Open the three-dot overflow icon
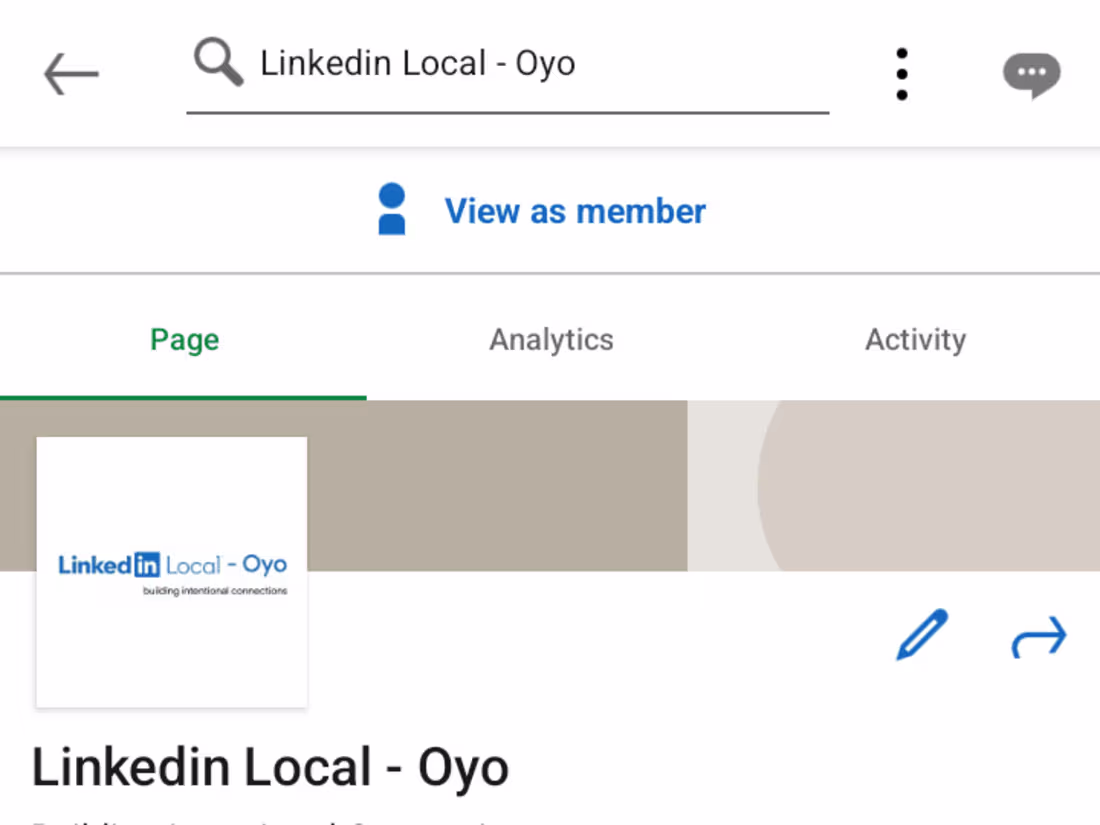The image size is (1100, 825). (x=901, y=72)
